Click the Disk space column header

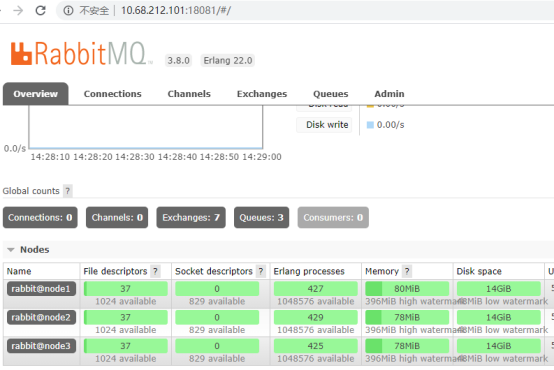point(479,271)
